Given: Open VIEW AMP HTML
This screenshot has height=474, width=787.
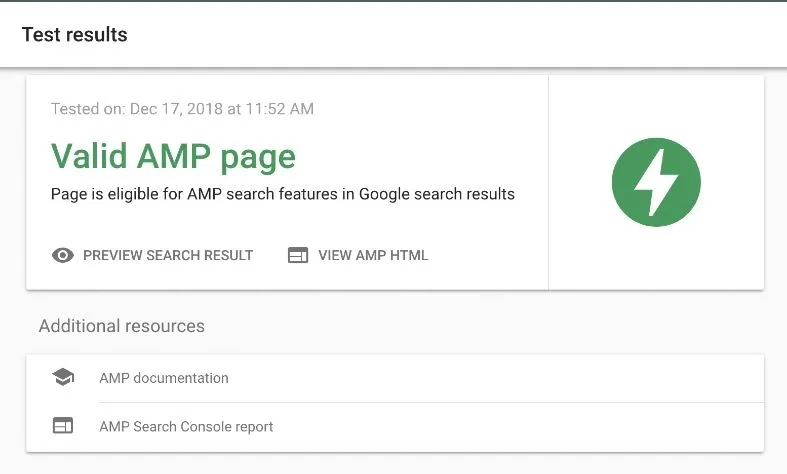Looking at the screenshot, I should coord(373,255).
